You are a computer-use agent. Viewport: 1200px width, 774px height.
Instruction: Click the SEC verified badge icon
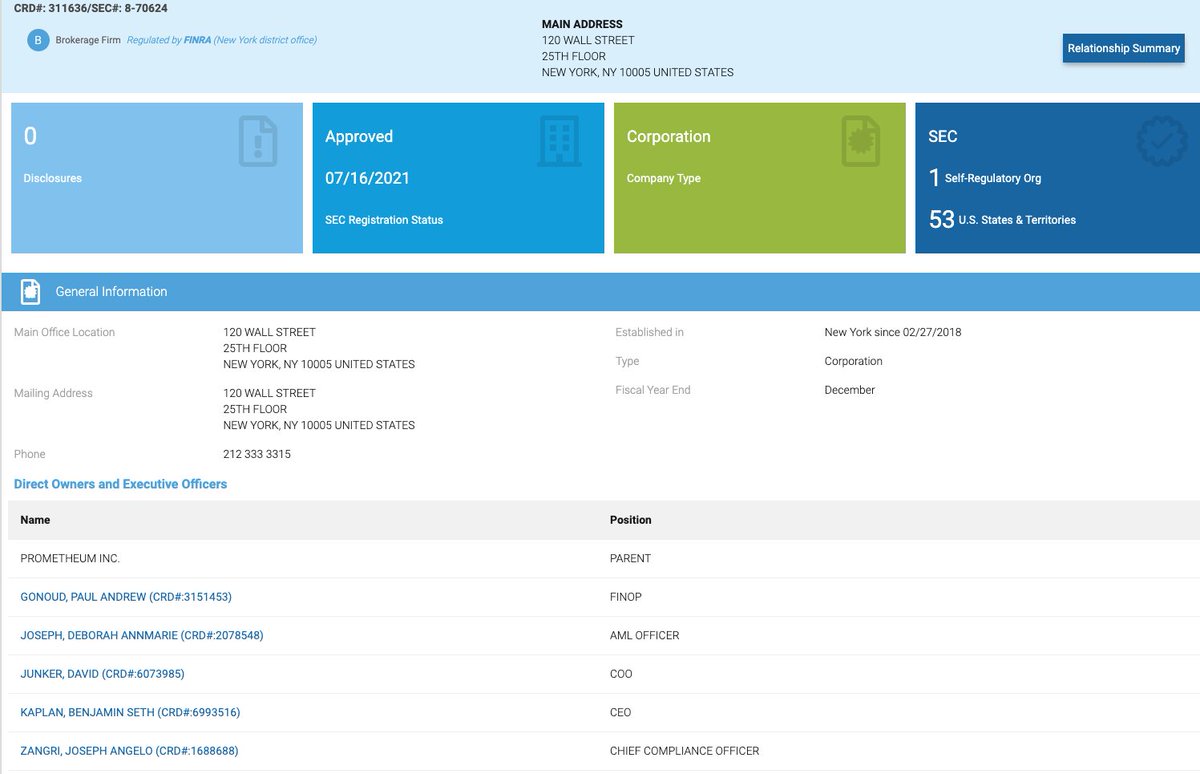[x=1162, y=141]
